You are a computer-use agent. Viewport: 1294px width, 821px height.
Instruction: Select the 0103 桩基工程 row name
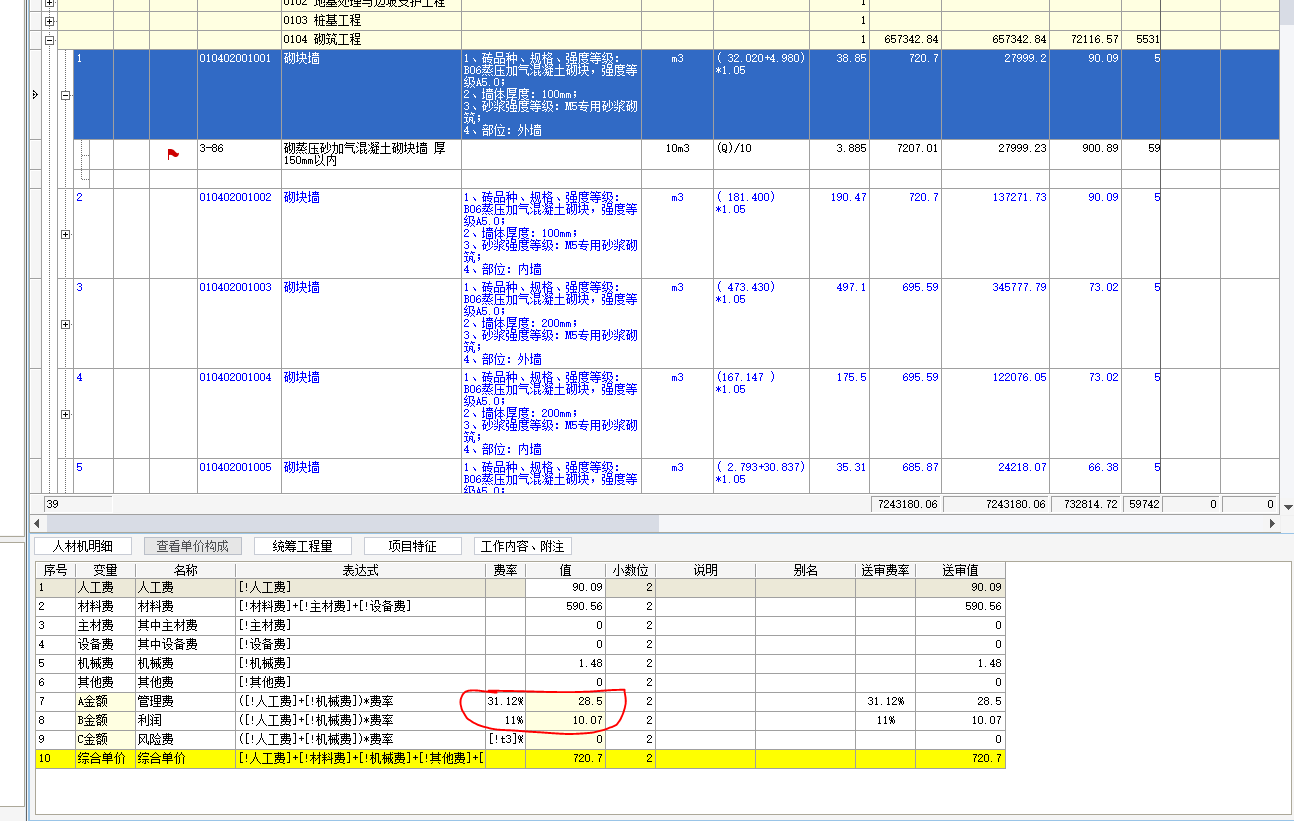[322, 21]
